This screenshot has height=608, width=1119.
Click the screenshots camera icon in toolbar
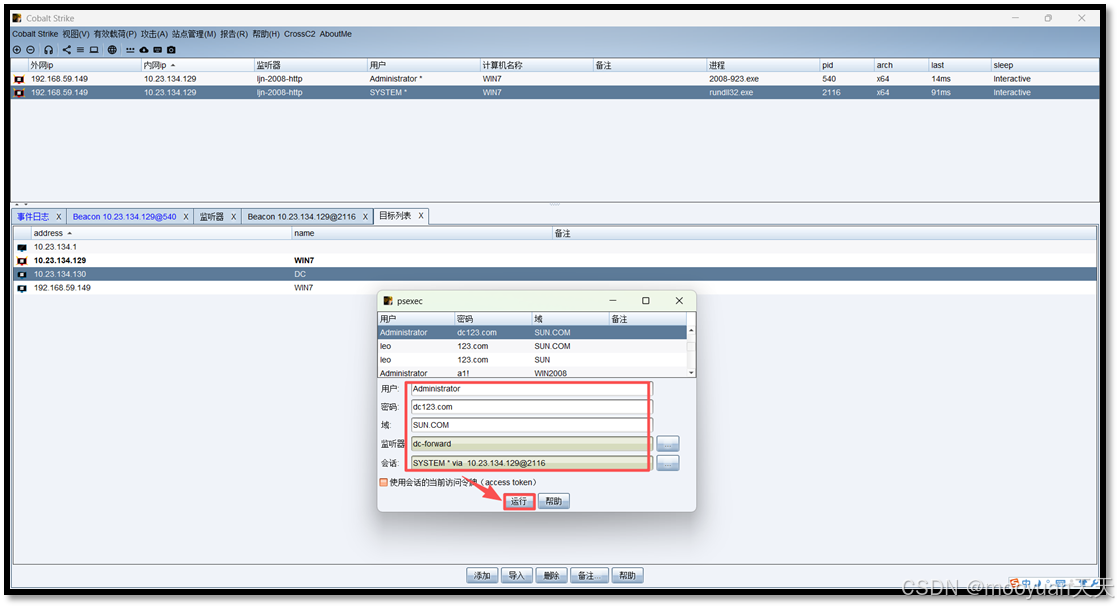point(171,50)
